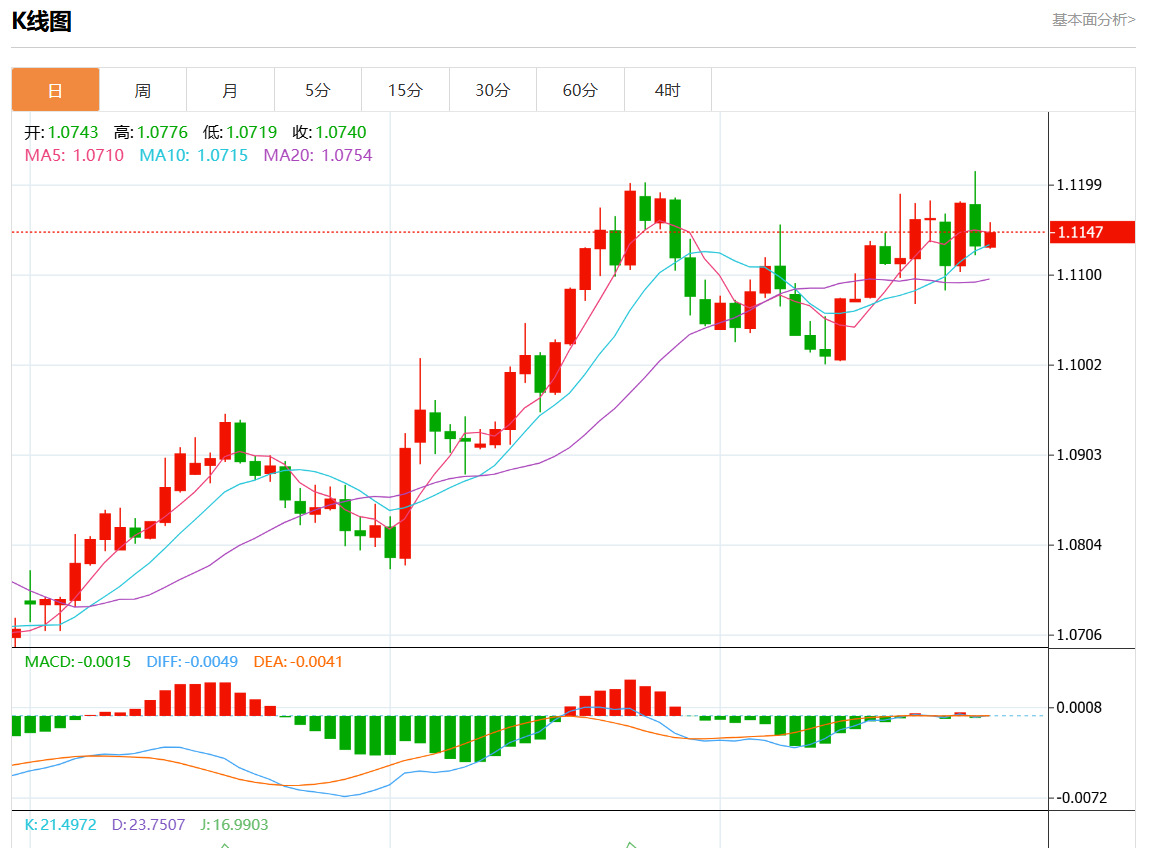Click the J: 16.9903 KDJ label

click(235, 824)
